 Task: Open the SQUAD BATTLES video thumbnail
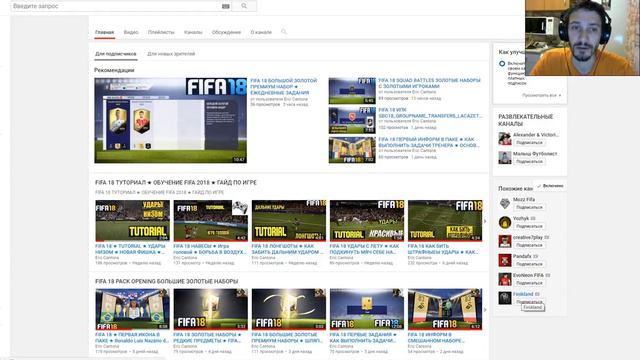(352, 91)
